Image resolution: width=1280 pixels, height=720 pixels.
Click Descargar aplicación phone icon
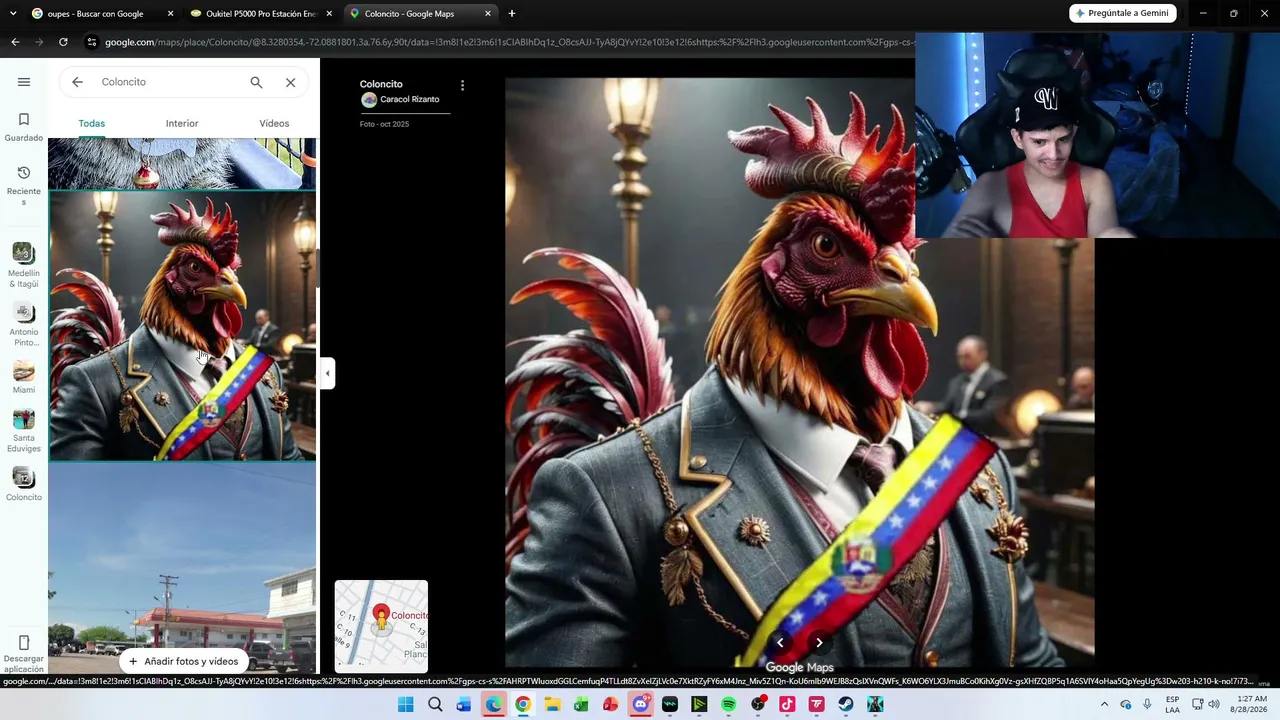(x=24, y=642)
